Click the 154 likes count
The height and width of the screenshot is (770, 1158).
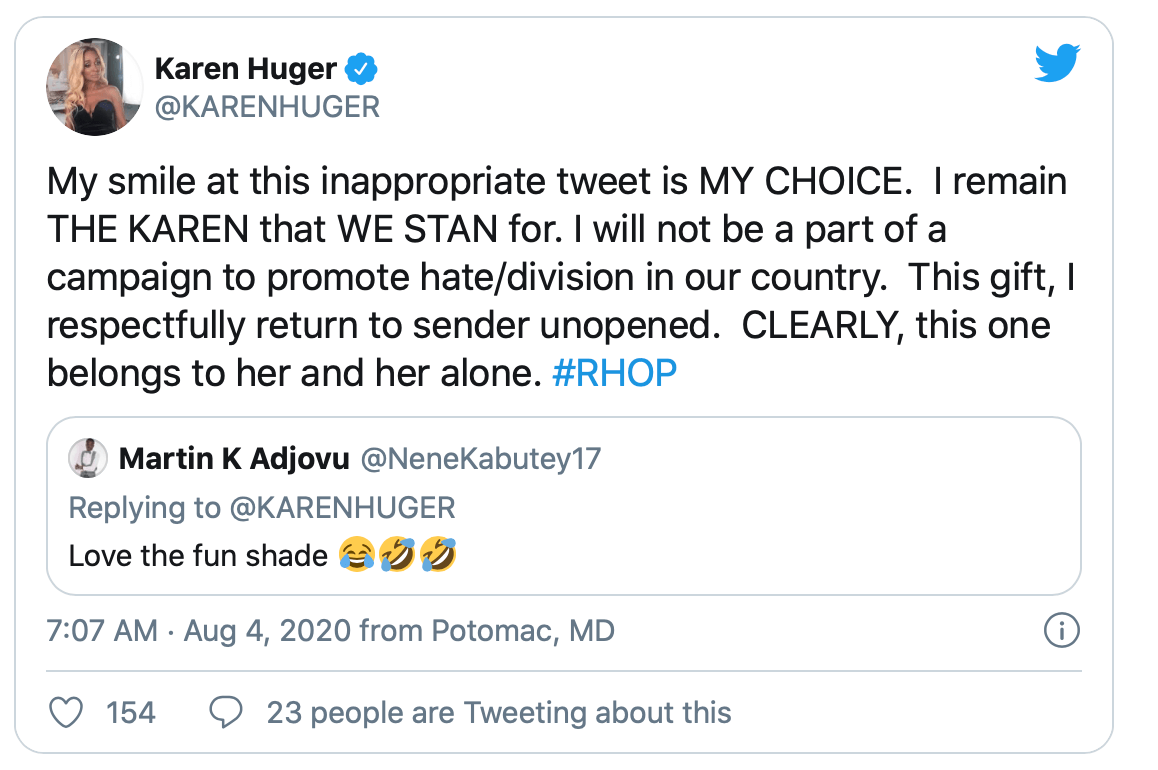click(x=131, y=712)
